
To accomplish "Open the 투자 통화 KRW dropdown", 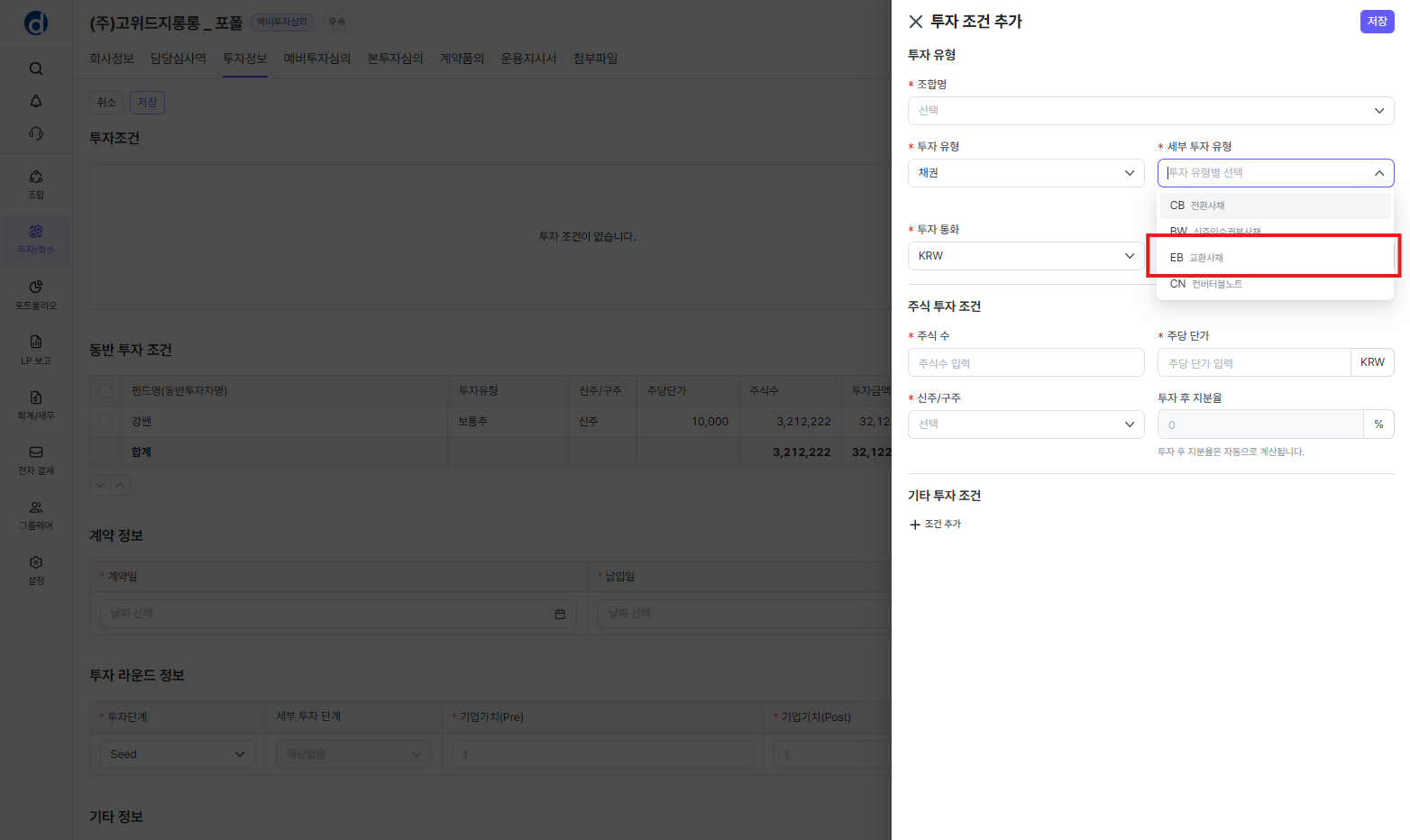I will click(x=1025, y=256).
